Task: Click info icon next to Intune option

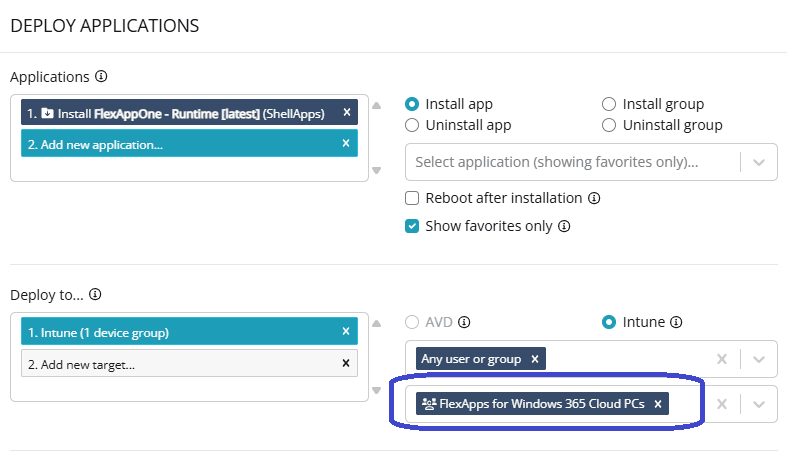Action: pyautogui.click(x=676, y=322)
